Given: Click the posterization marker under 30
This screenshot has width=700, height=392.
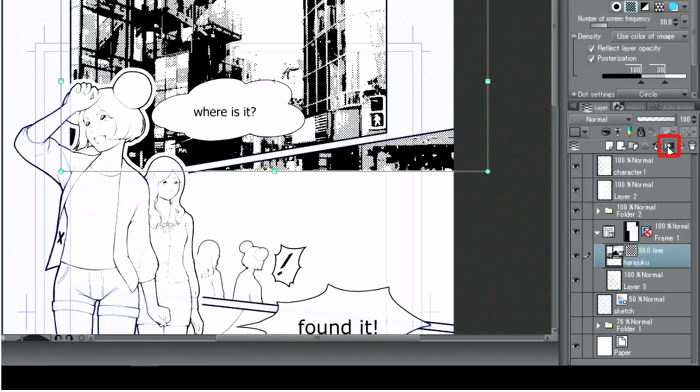Looking at the screenshot, I should click(665, 82).
